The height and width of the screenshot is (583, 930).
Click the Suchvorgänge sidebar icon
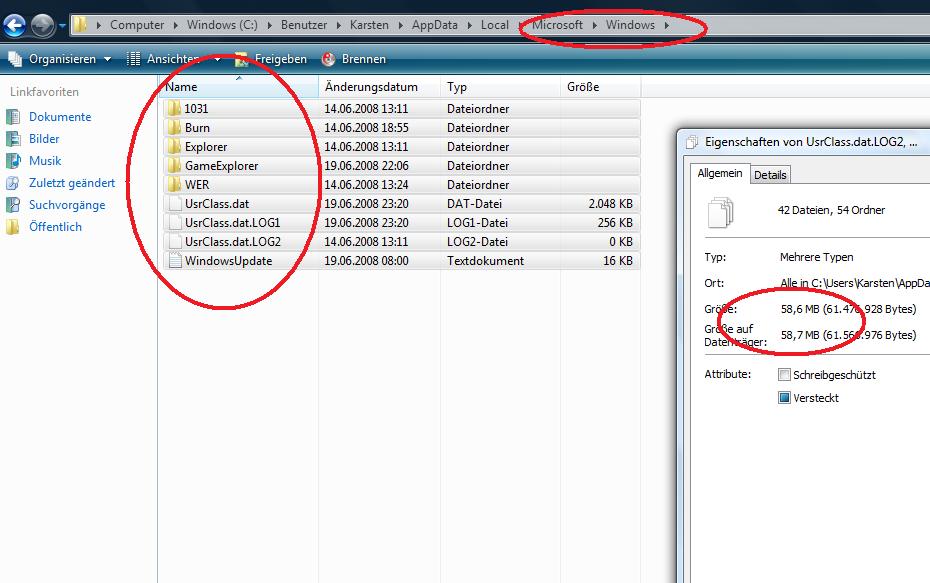(13, 205)
